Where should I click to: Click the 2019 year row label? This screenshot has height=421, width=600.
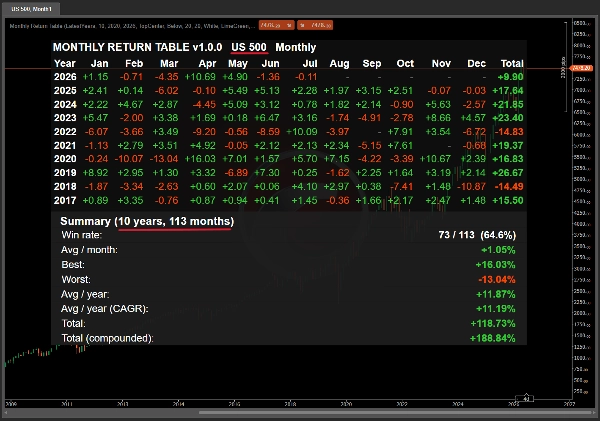point(65,173)
